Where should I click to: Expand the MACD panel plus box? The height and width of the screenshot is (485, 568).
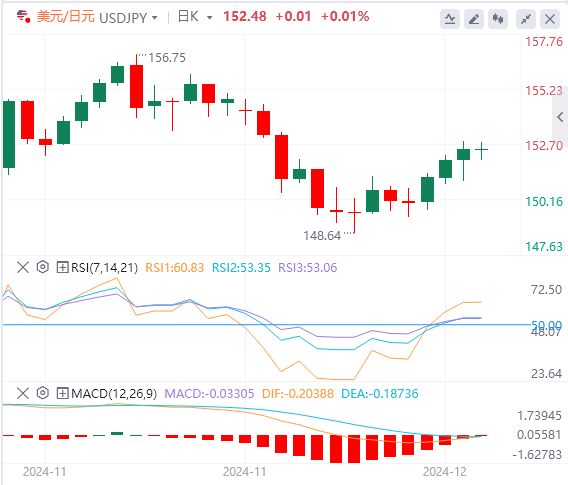(62, 393)
